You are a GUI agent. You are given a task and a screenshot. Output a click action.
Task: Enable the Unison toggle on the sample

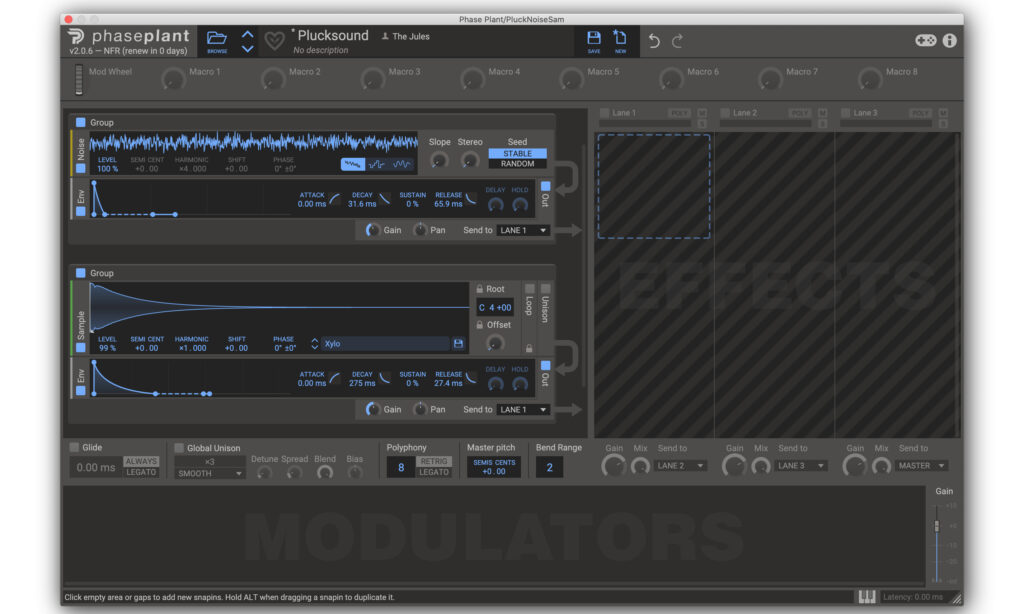pos(545,289)
